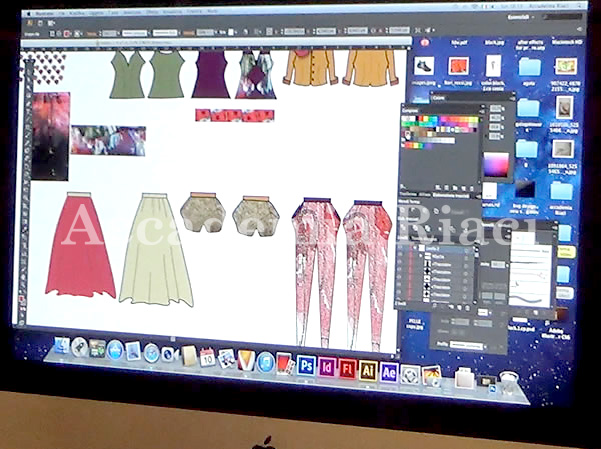Select the cream long skirt artwork
Image resolution: width=601 pixels, height=449 pixels.
[156, 250]
